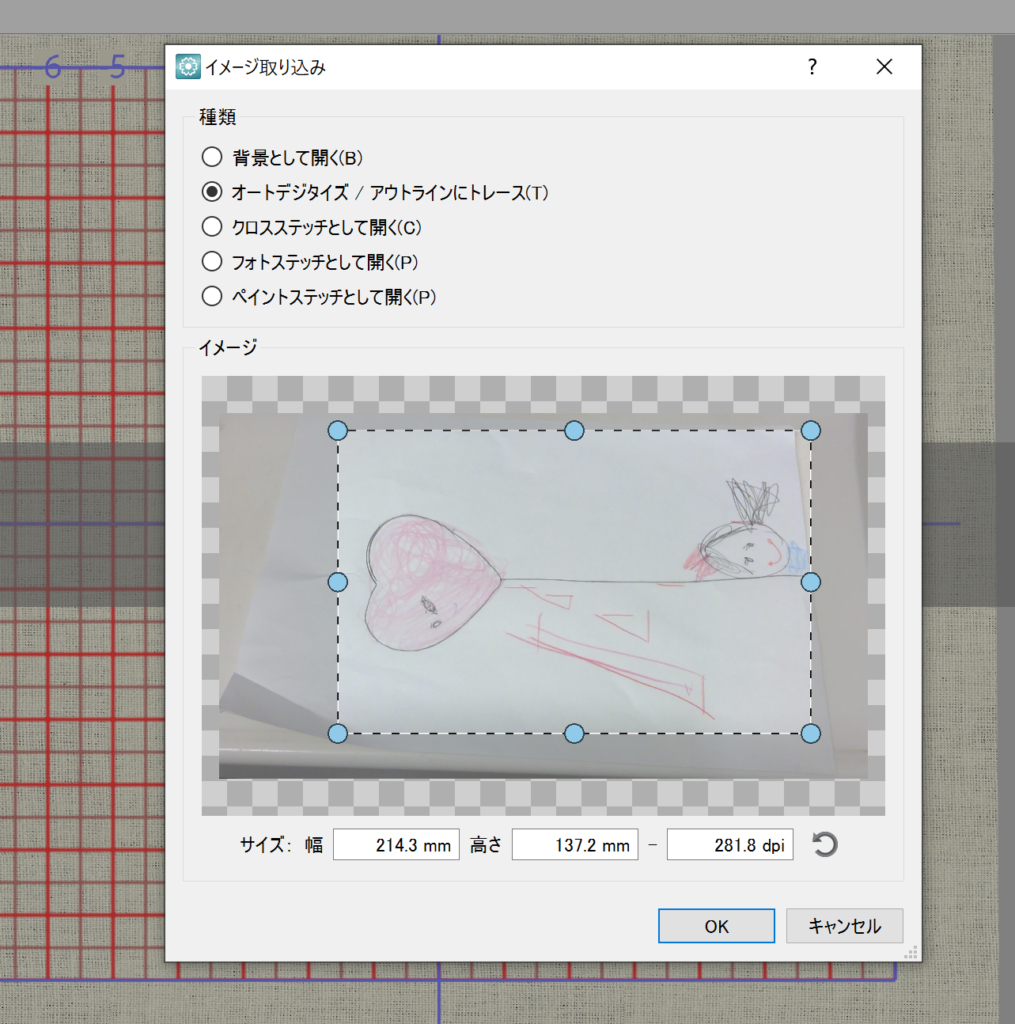The image size is (1015, 1024).
Task: Click the 幅 width input field
Action: tap(396, 845)
